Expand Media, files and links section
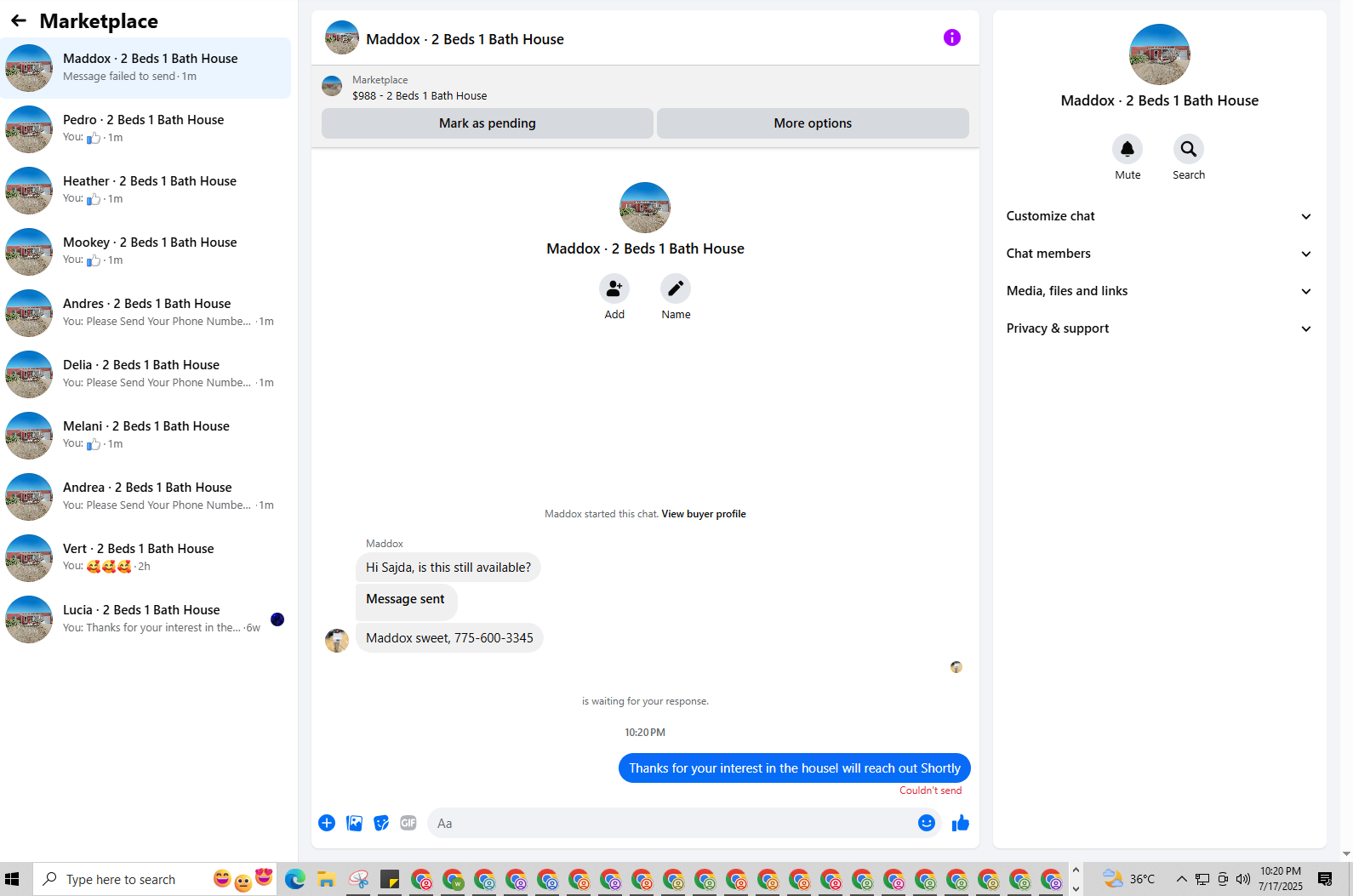 coord(1159,291)
